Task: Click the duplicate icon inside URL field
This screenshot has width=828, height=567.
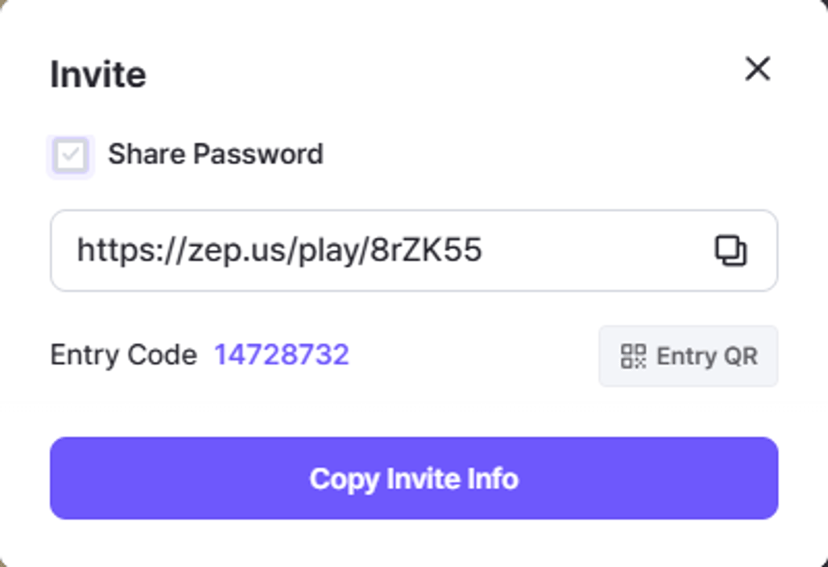Action: click(x=731, y=250)
